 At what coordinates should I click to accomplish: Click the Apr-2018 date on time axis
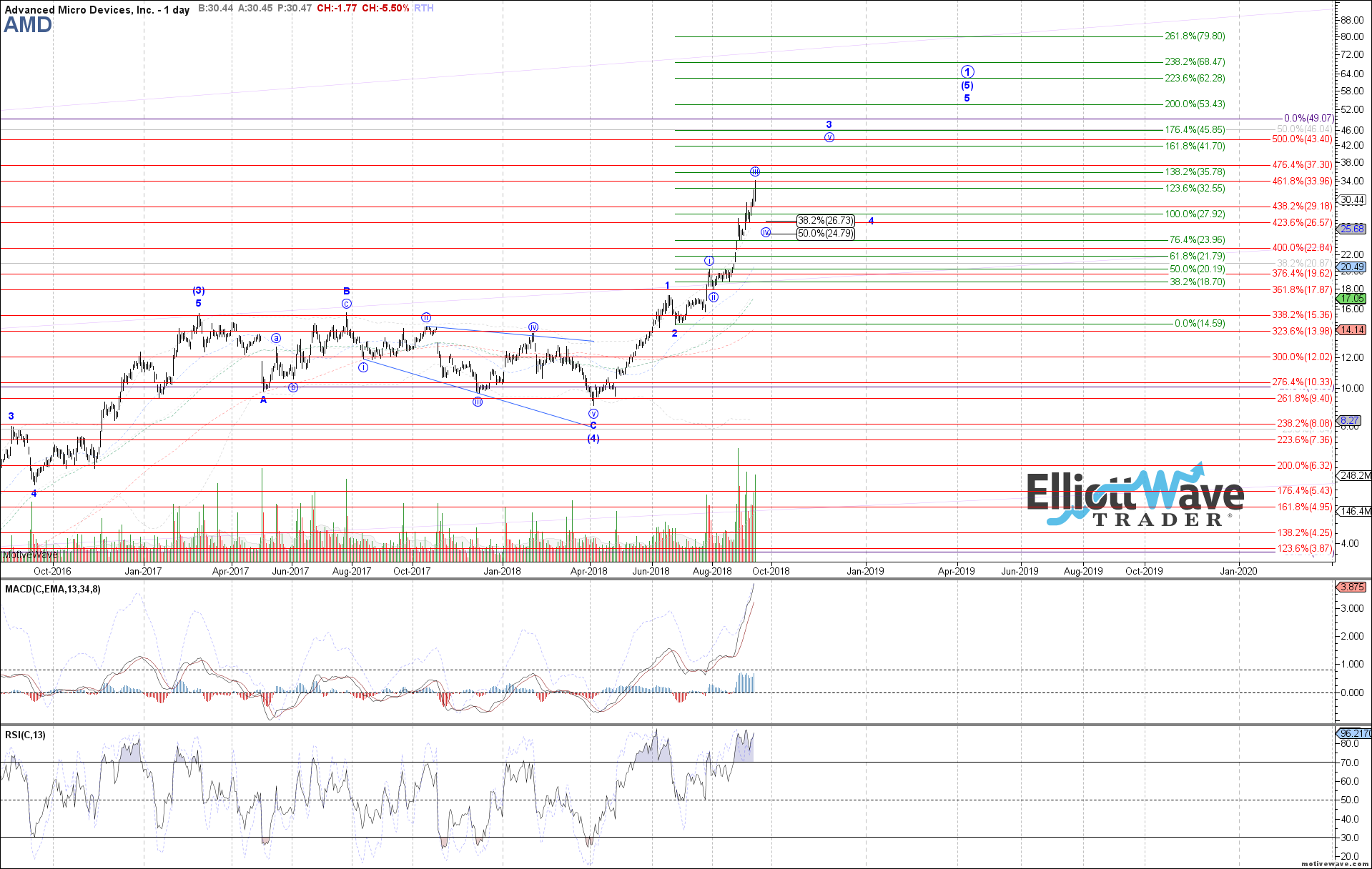(x=589, y=571)
